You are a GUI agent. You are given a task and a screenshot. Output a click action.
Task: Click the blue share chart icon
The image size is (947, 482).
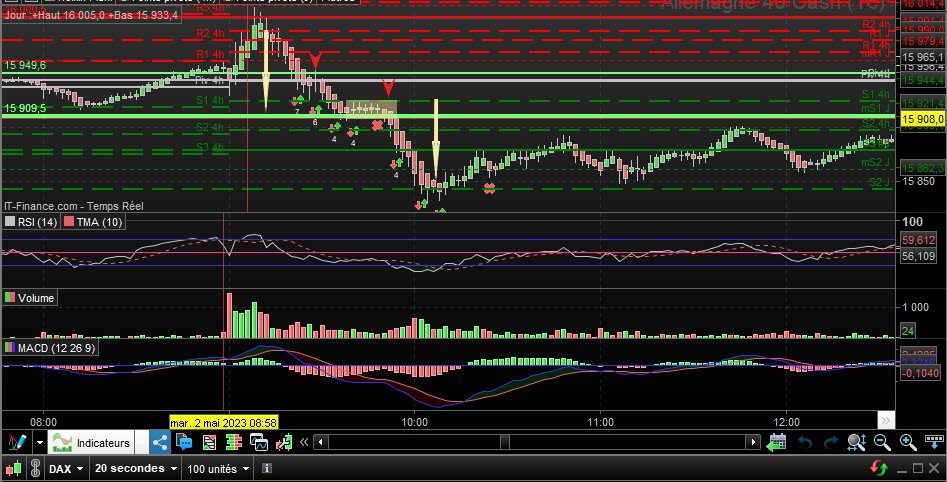(160, 443)
